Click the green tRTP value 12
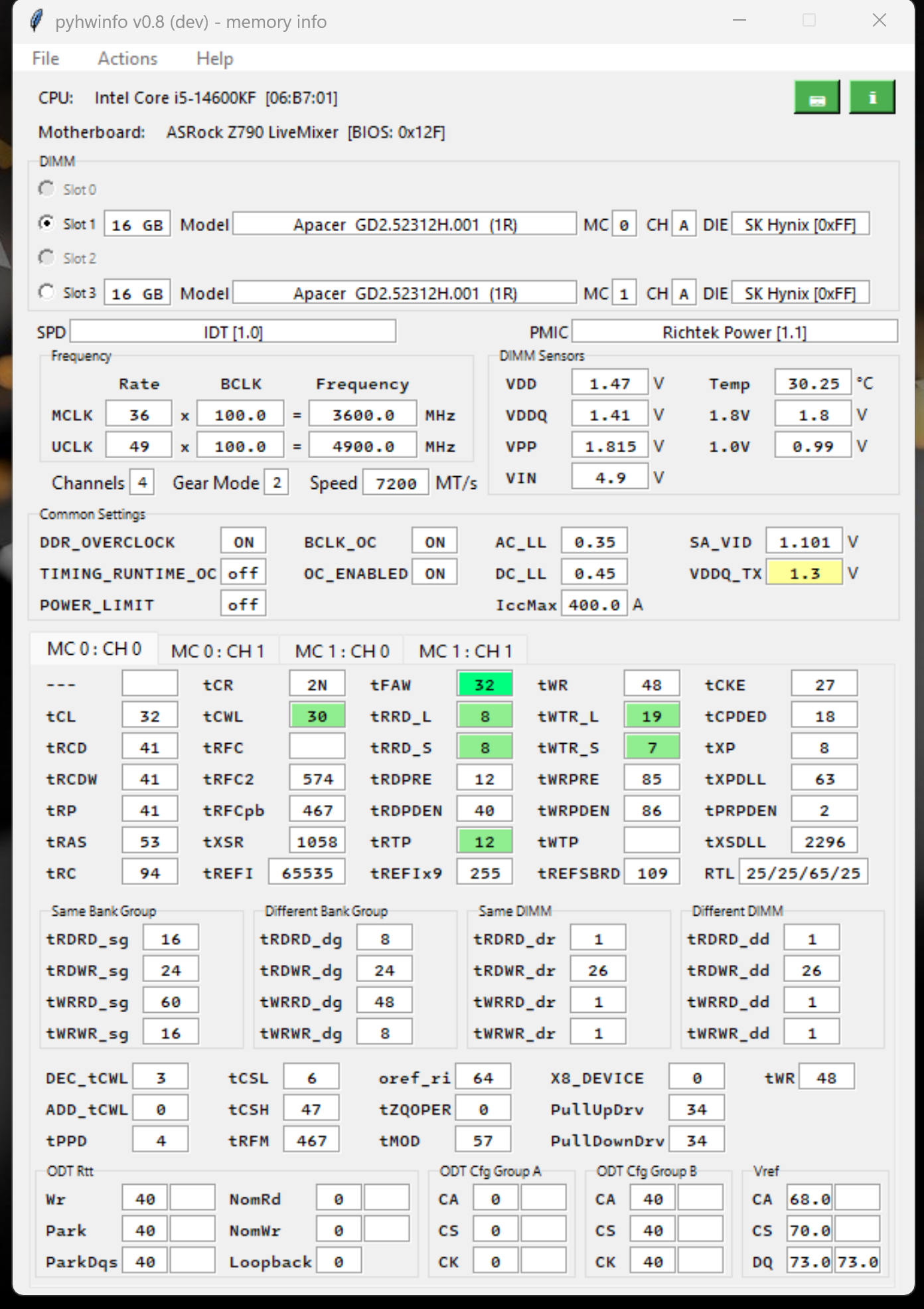 point(485,841)
